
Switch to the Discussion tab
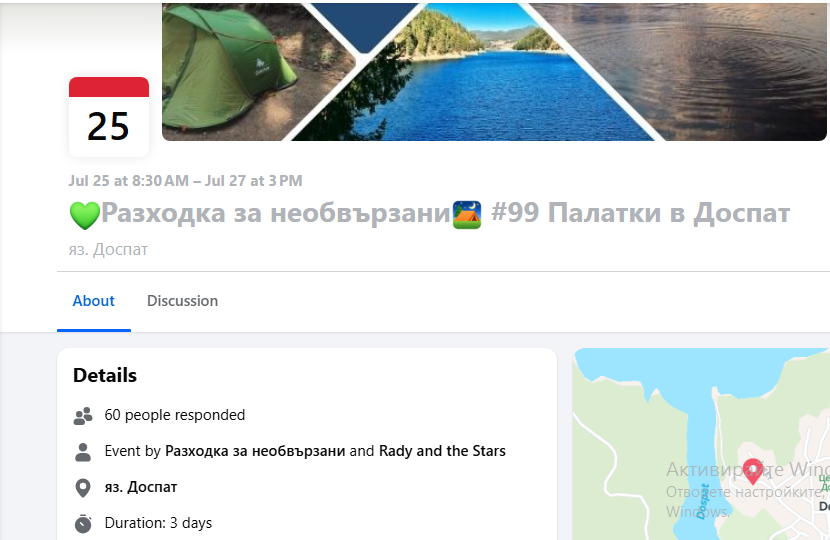click(x=182, y=301)
